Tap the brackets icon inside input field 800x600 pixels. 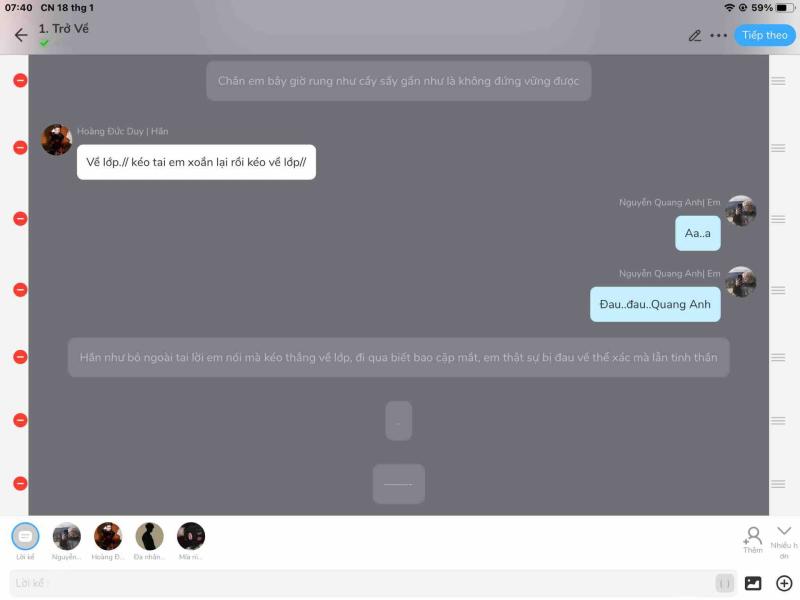(x=724, y=583)
